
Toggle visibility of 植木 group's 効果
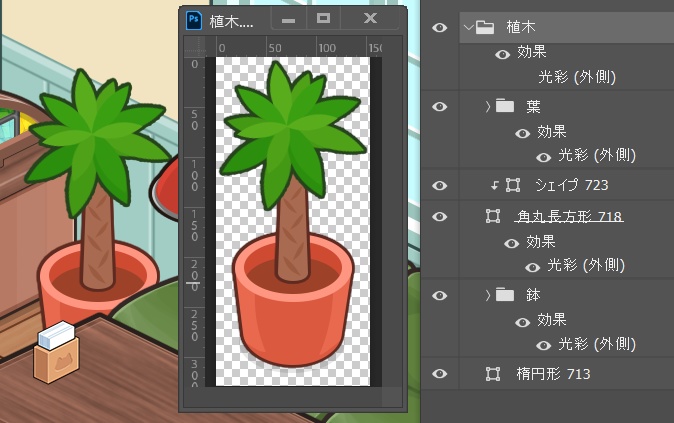[x=502, y=54]
